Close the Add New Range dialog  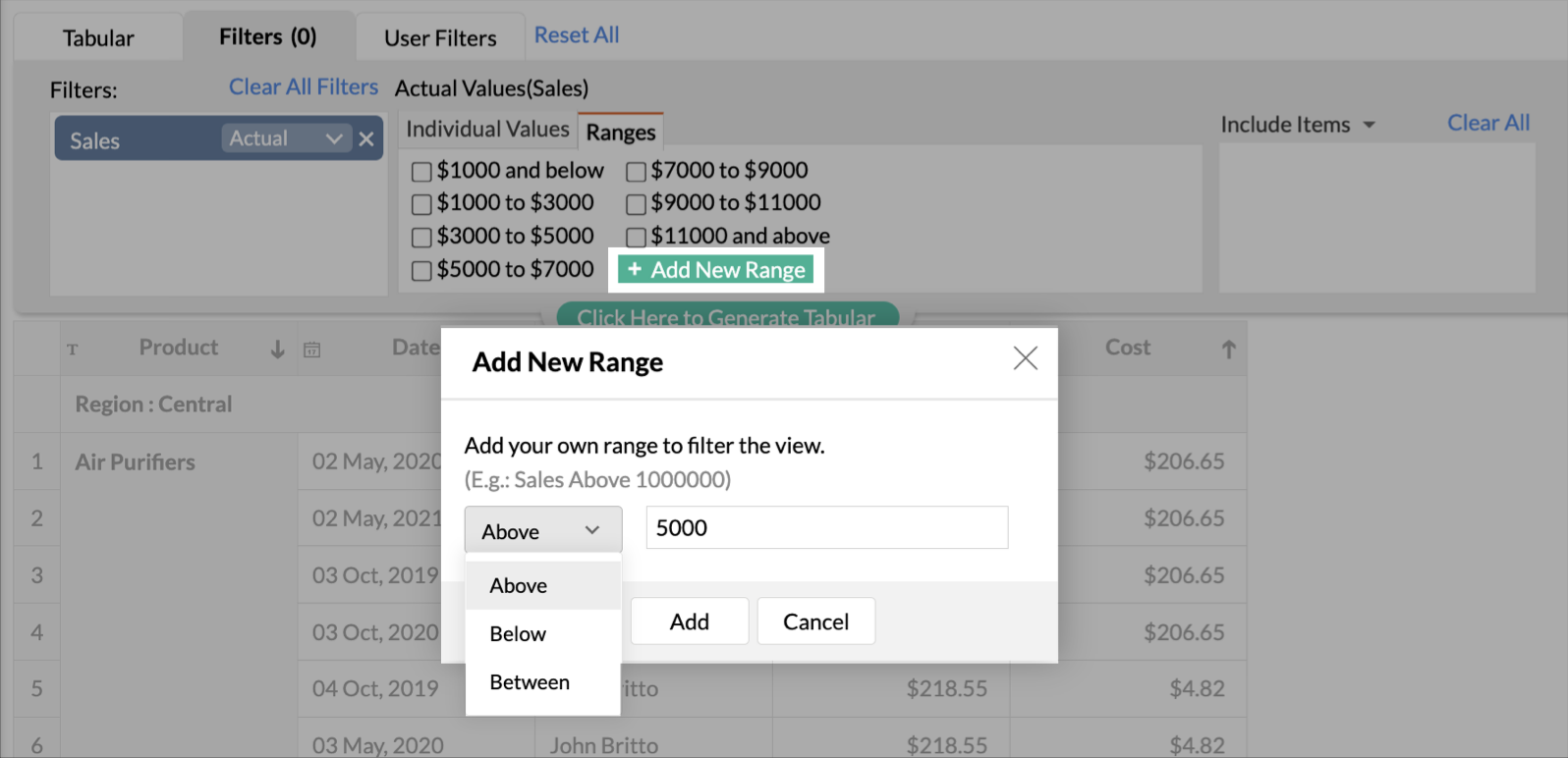pyautogui.click(x=1025, y=358)
